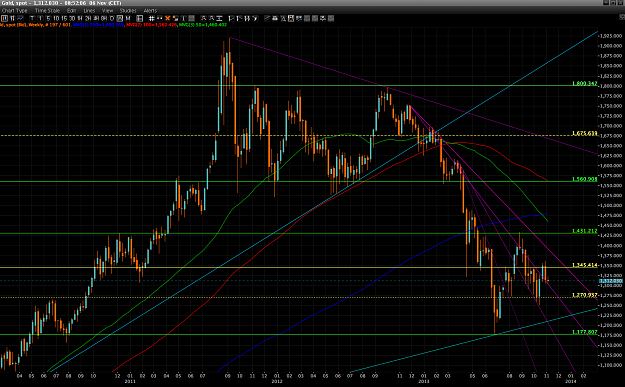Toggle the chart grid (#) icon

click(x=151, y=18)
